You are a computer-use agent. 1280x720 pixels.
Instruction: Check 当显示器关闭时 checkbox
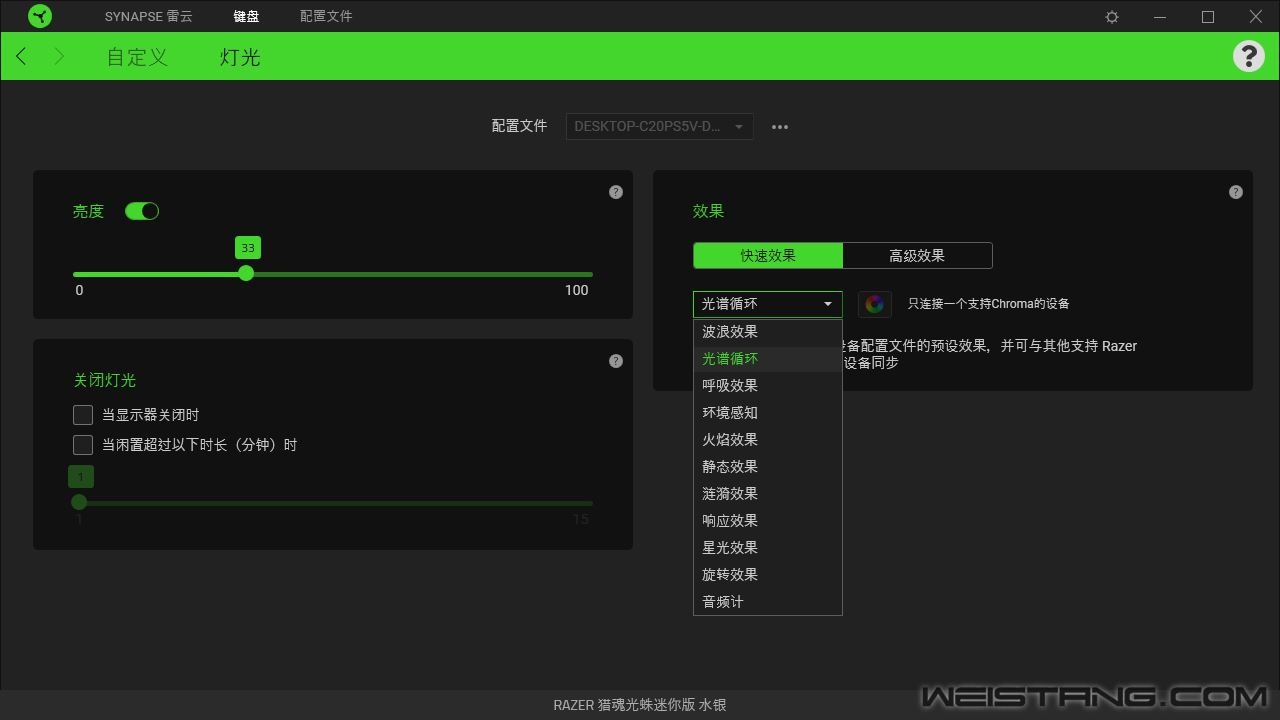coord(83,415)
